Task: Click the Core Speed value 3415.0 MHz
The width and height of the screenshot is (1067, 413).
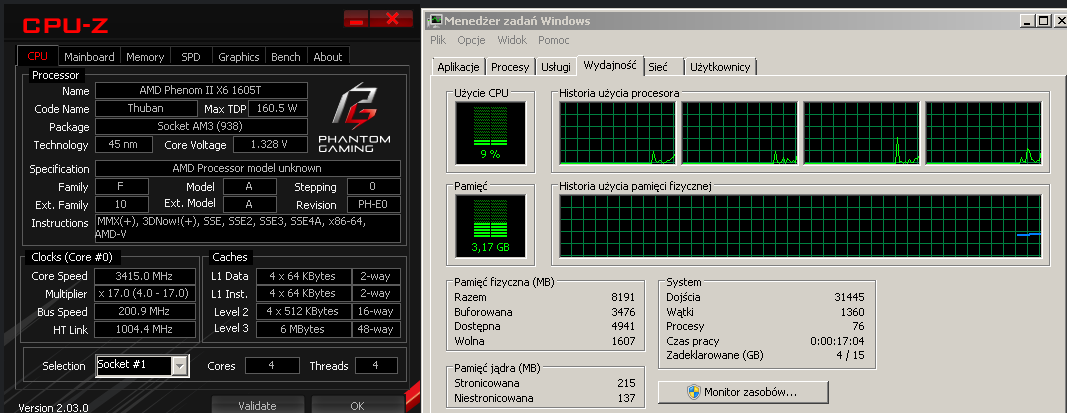Action: pos(145,276)
